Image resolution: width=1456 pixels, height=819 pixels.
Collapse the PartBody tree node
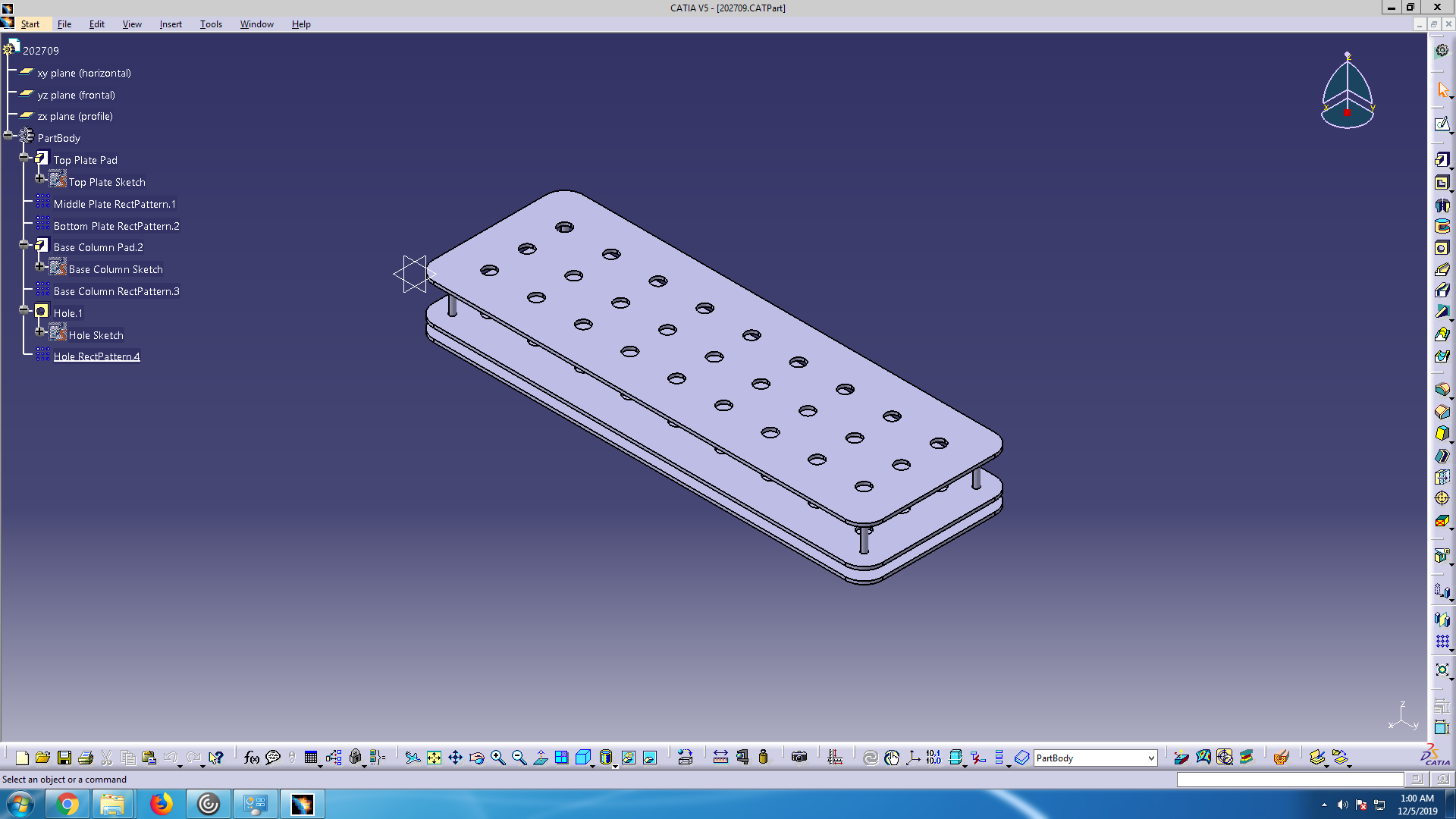(x=8, y=136)
